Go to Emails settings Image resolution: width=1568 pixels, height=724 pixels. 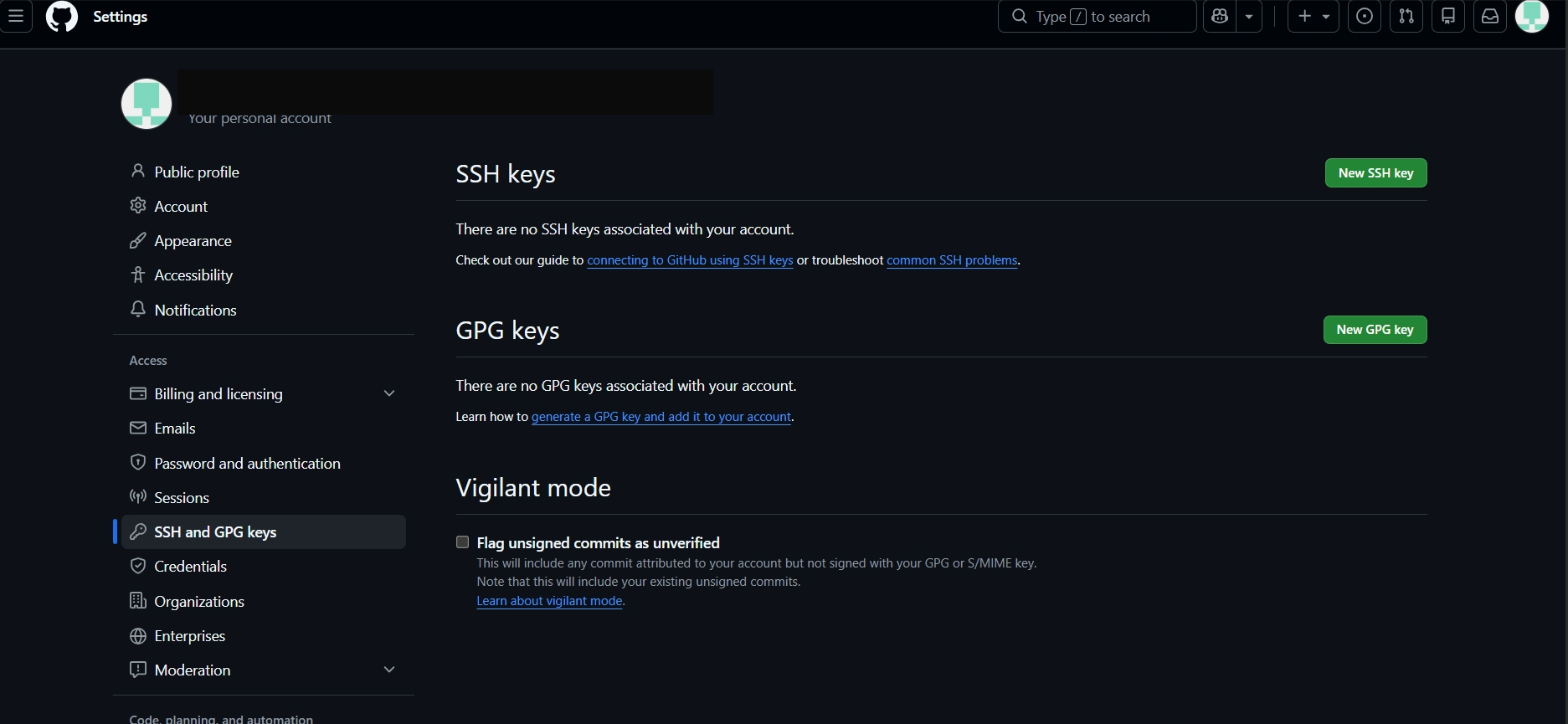point(264,429)
